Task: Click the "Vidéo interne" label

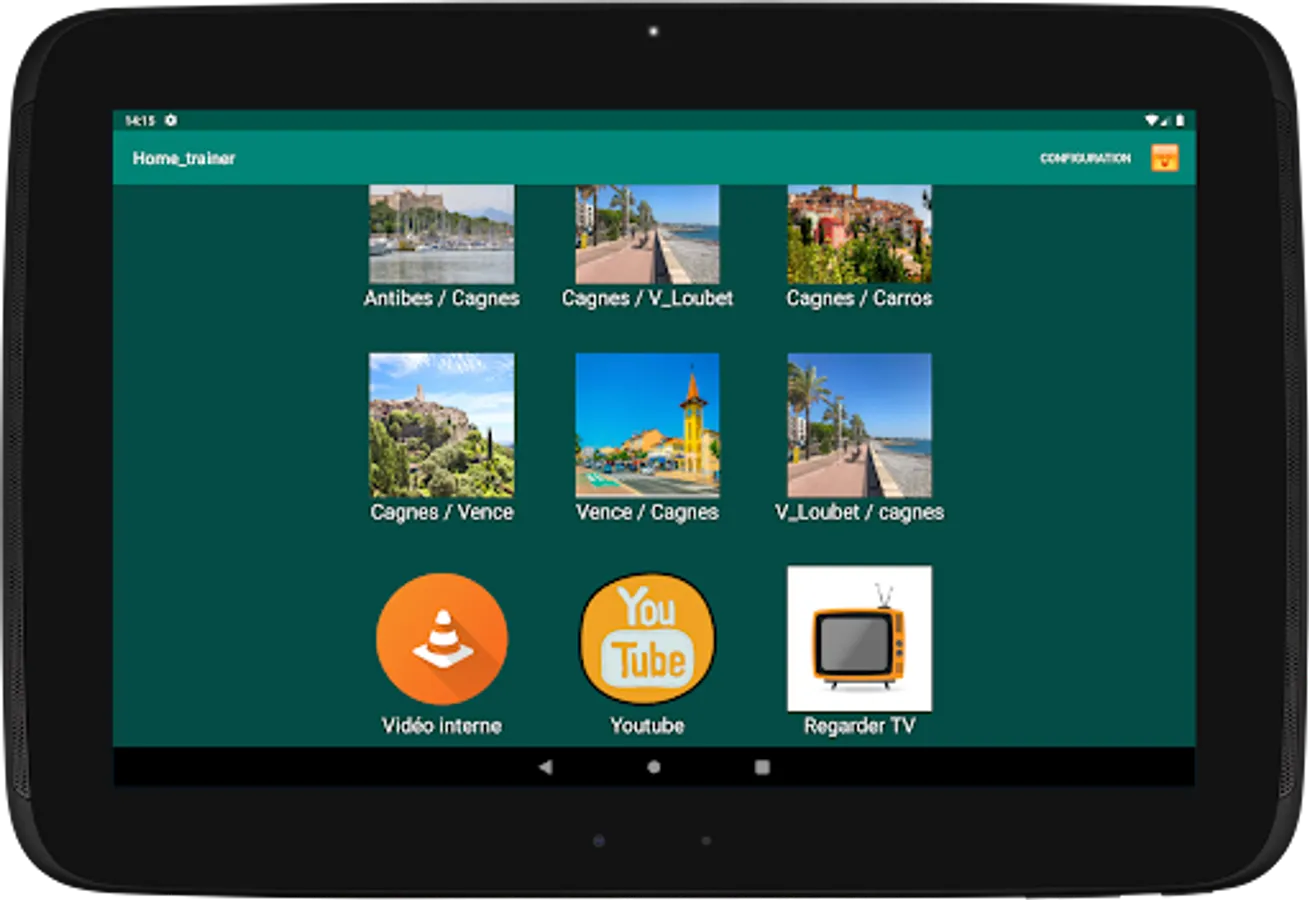Action: (442, 726)
